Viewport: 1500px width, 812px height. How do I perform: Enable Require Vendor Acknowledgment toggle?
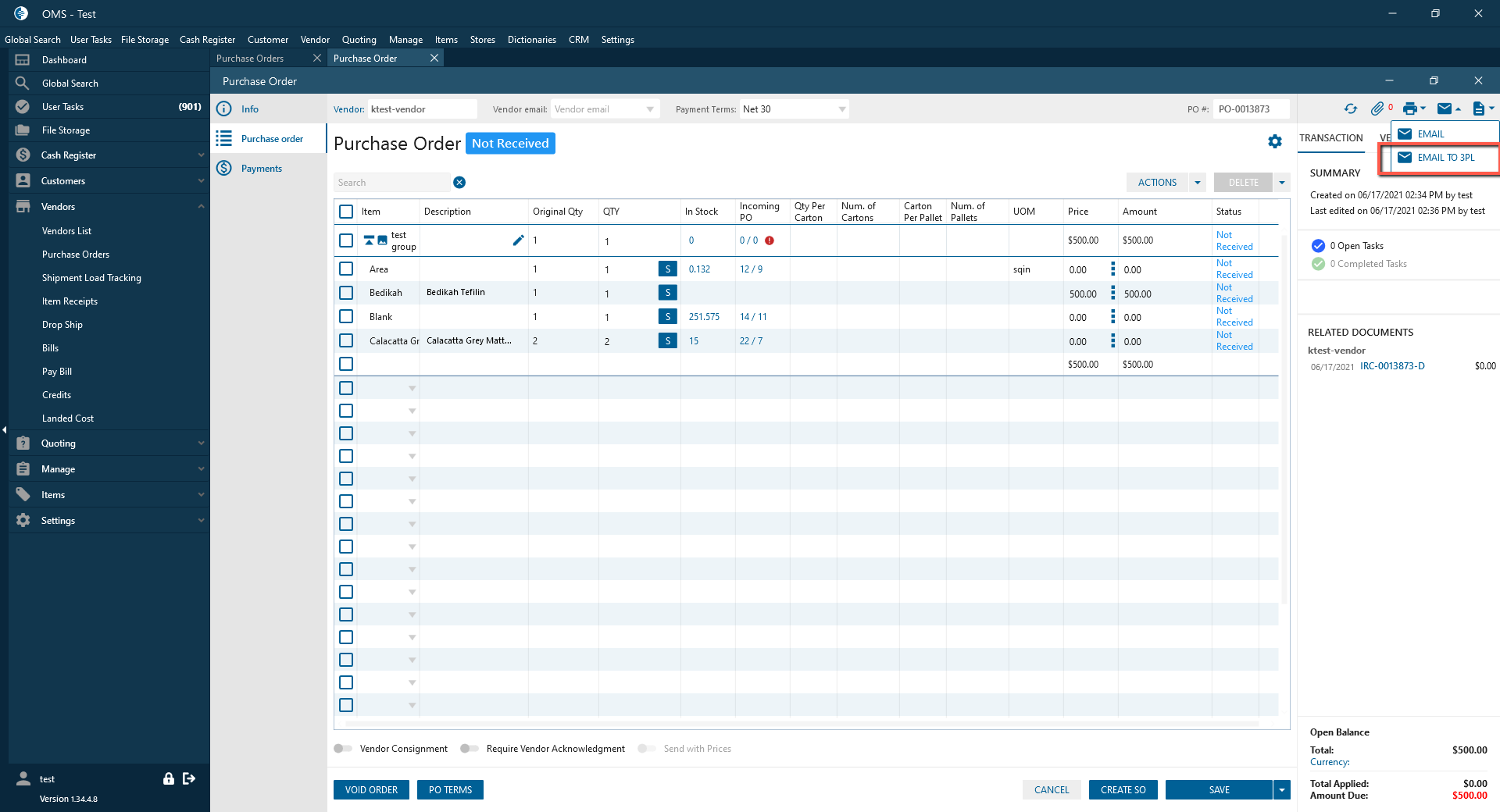tap(470, 749)
